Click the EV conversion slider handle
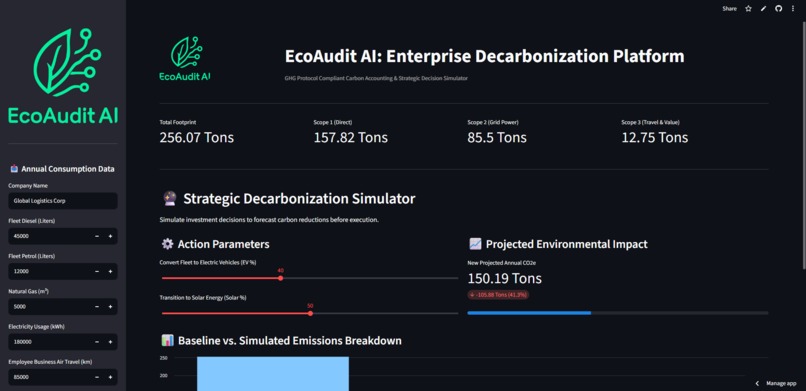Viewport: 806px width, 391px height. click(281, 278)
